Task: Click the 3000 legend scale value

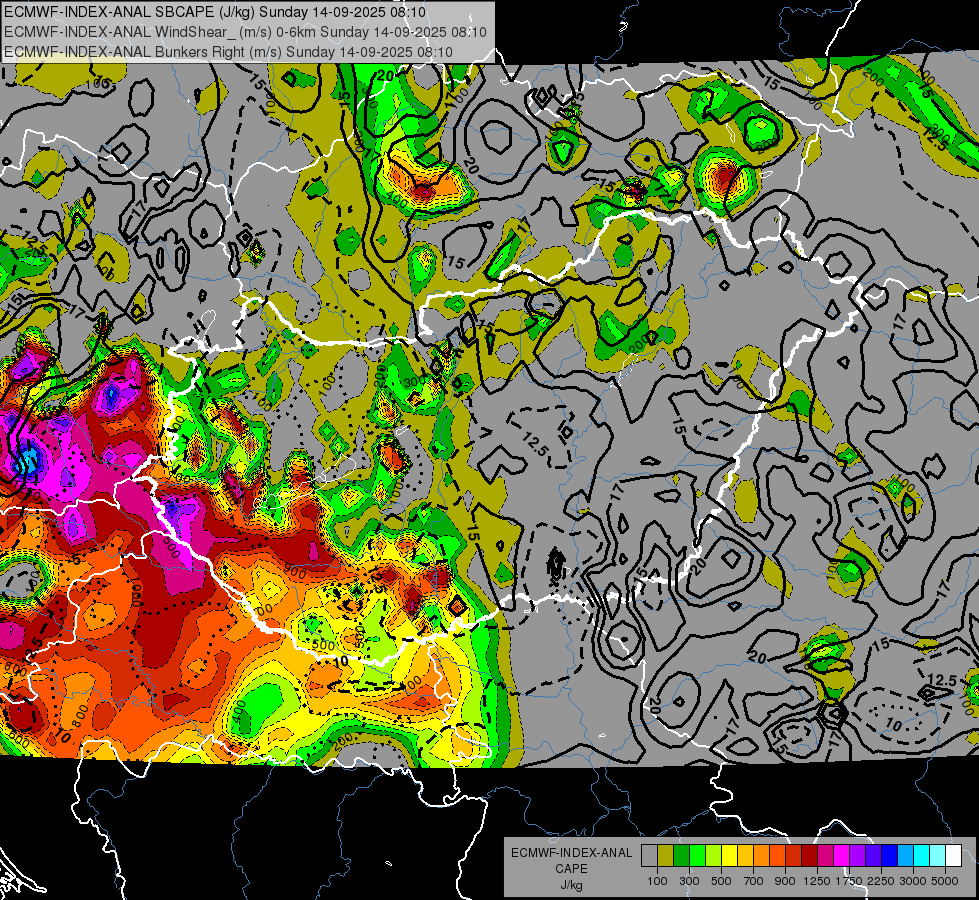Action: (913, 881)
